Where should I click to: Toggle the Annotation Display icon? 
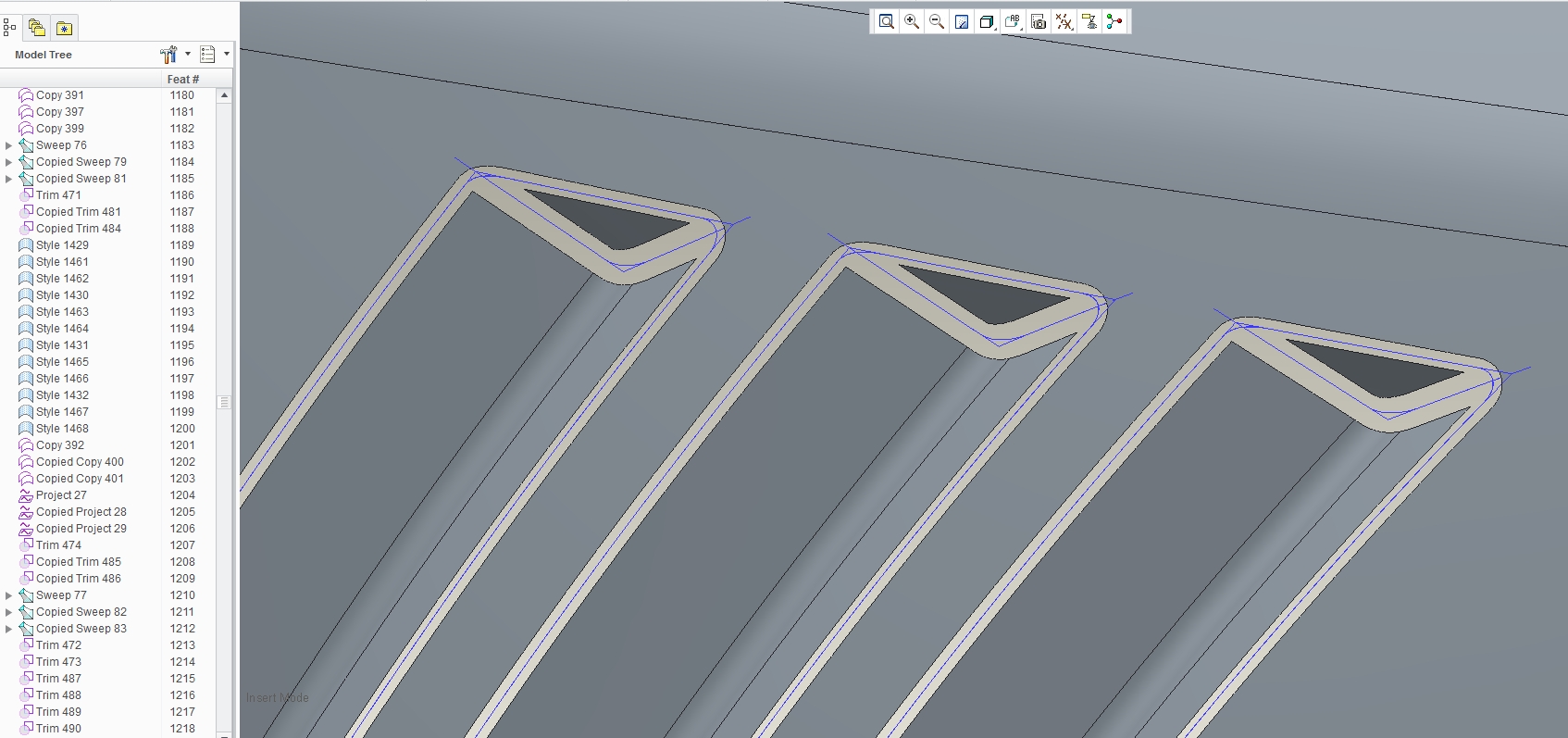[1089, 21]
